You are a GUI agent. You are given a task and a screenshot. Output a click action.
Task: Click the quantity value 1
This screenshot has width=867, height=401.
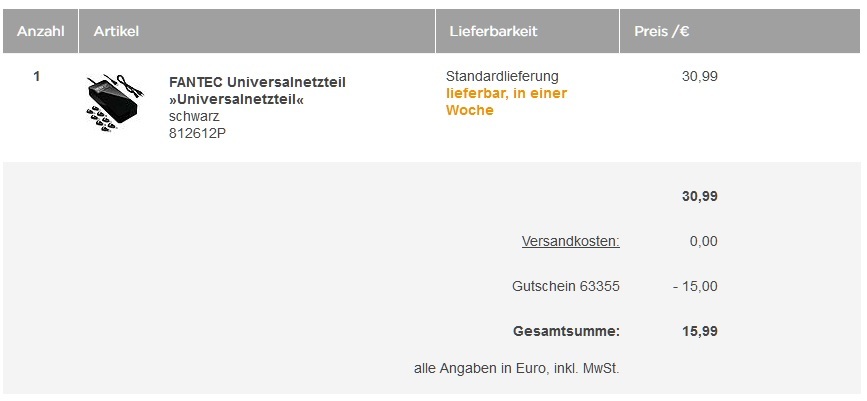coord(37,76)
